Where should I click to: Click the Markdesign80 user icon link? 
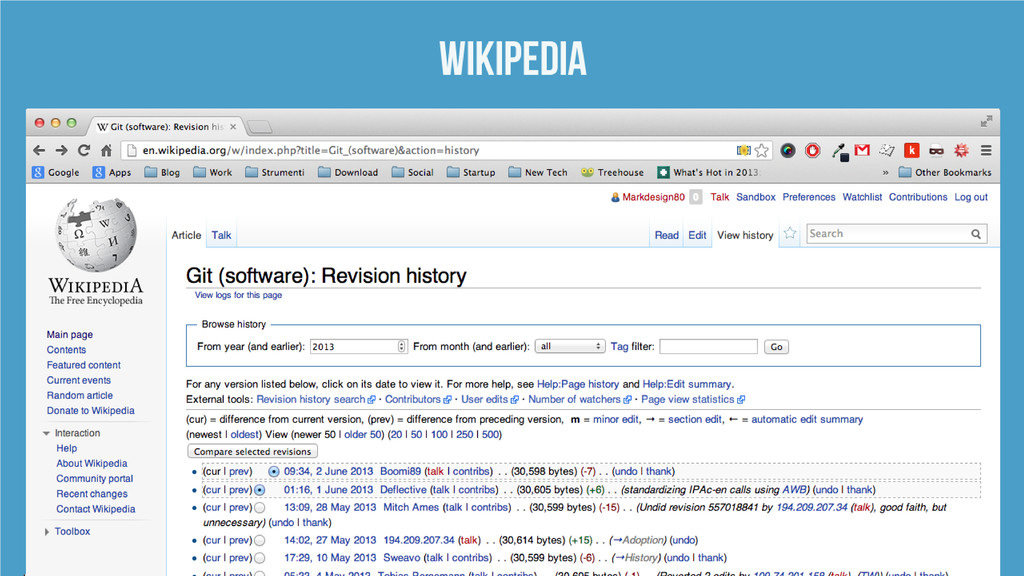point(615,197)
